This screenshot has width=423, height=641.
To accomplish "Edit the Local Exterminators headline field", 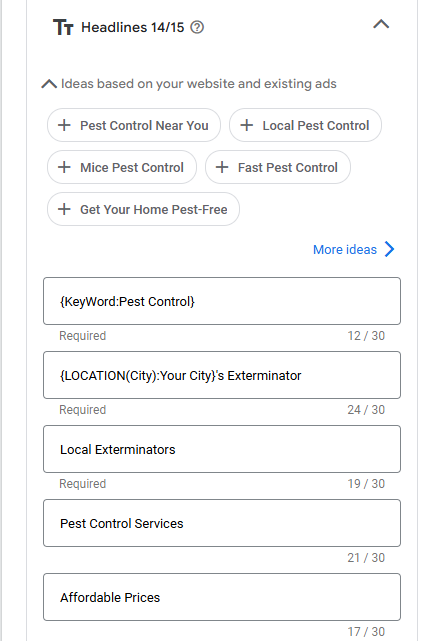I will coord(222,449).
